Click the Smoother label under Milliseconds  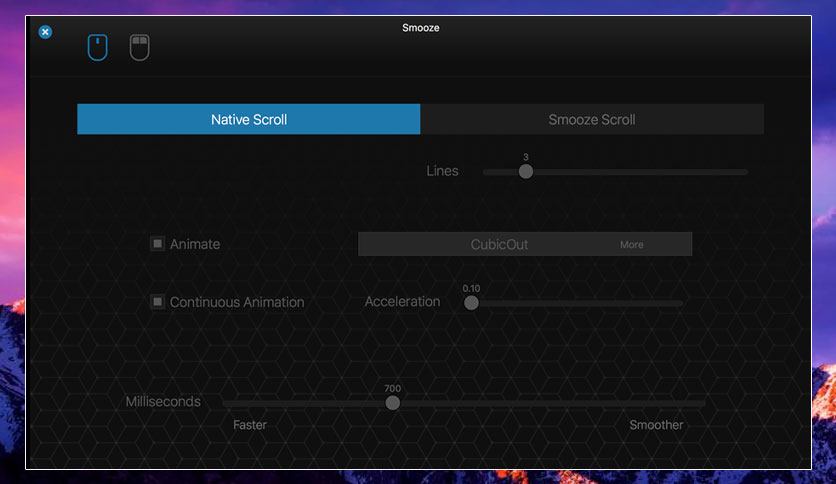coord(656,425)
